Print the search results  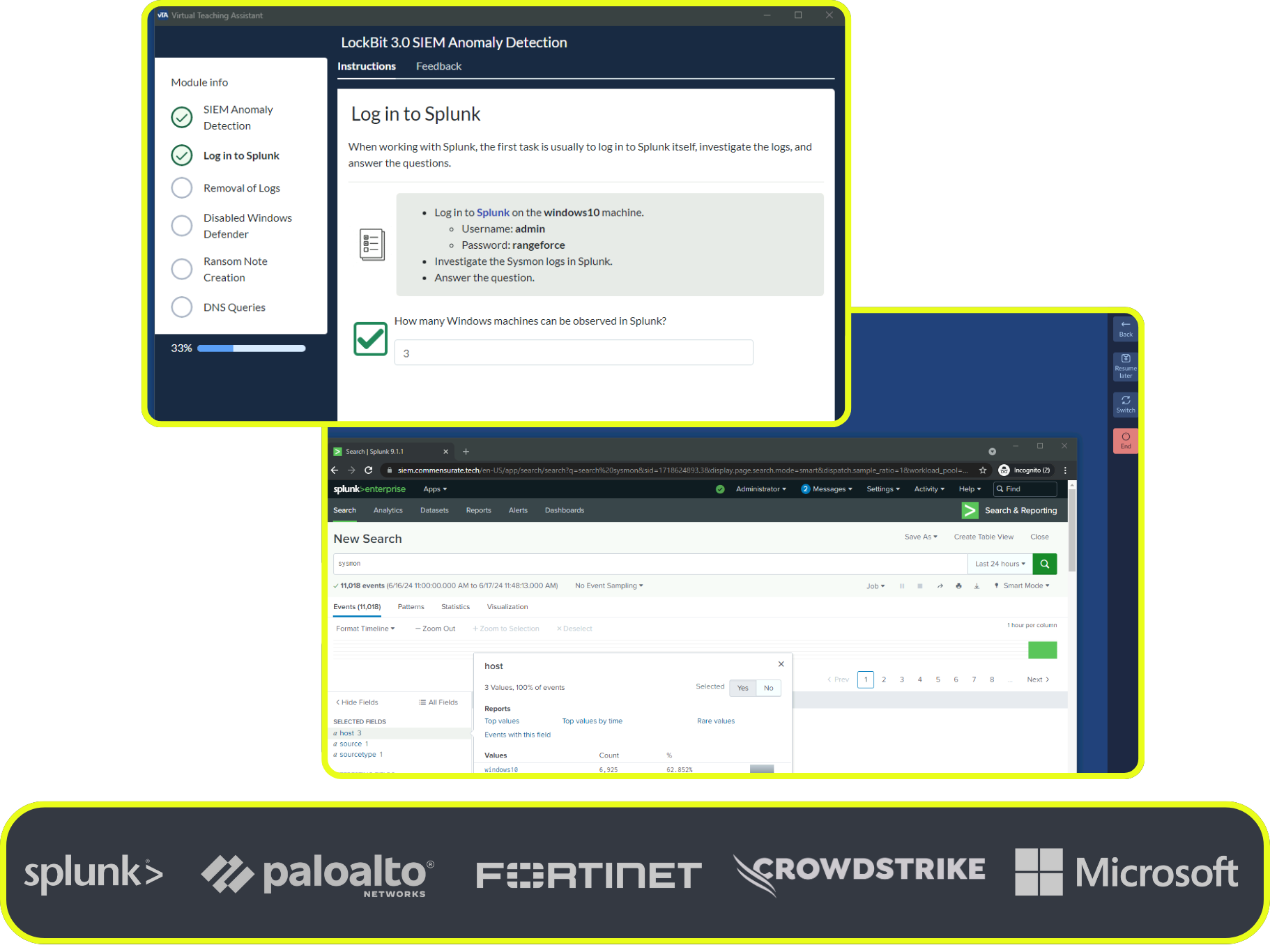click(x=958, y=586)
